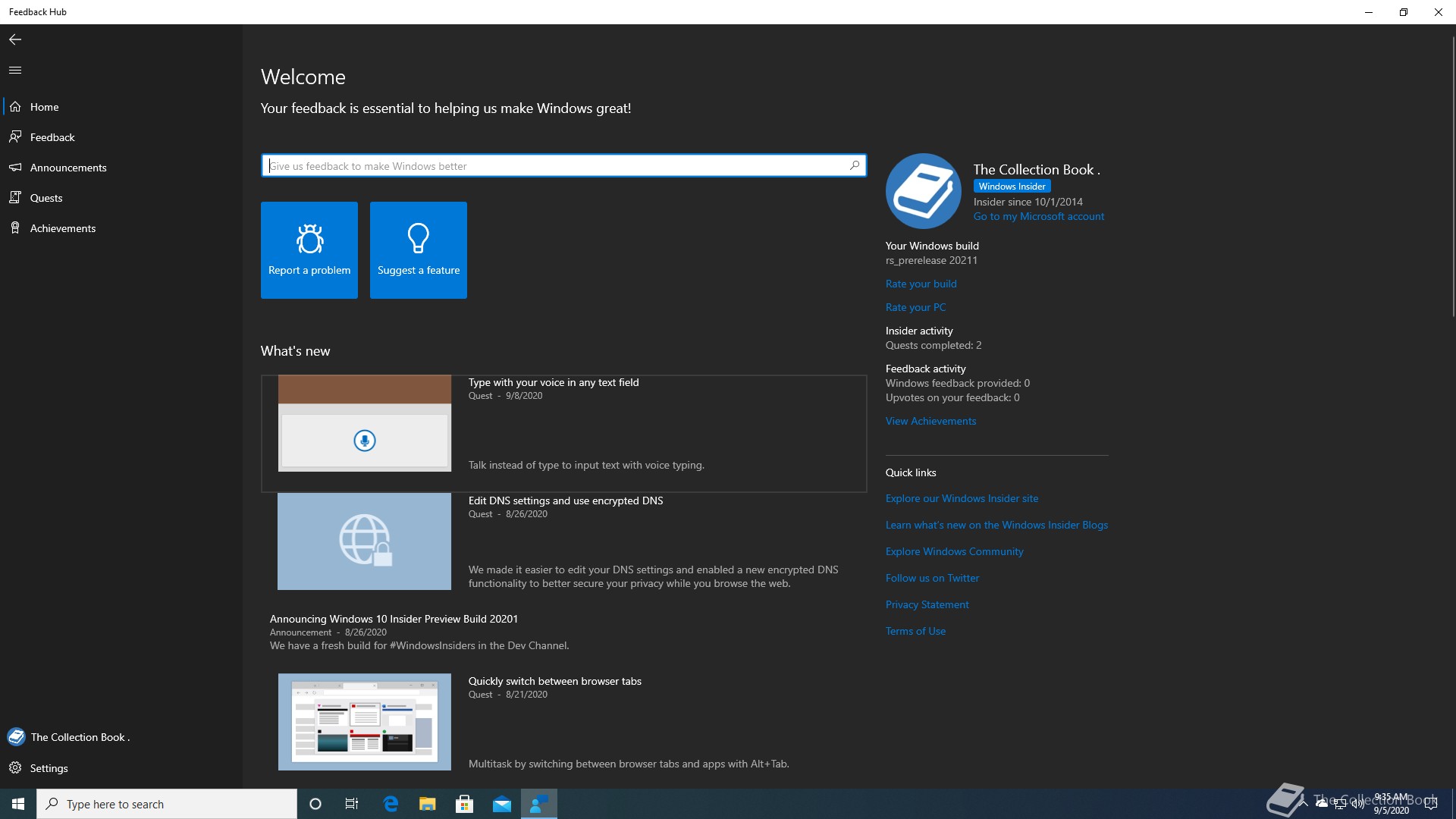
Task: Click the large Collection Book profile picture
Action: pos(924,191)
